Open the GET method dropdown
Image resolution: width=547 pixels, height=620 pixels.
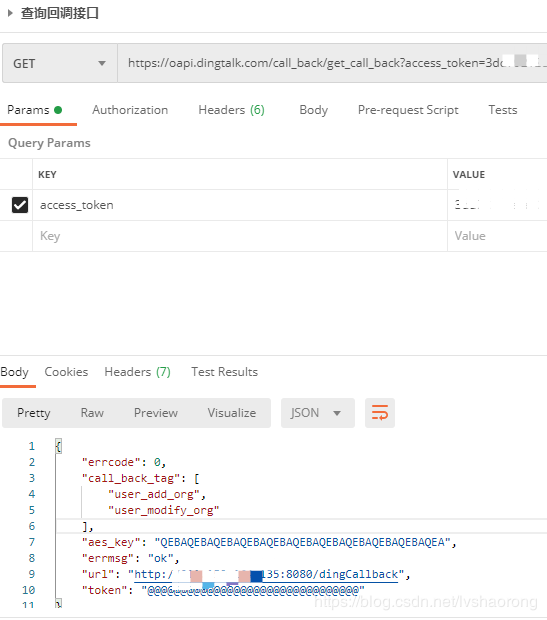coord(60,63)
